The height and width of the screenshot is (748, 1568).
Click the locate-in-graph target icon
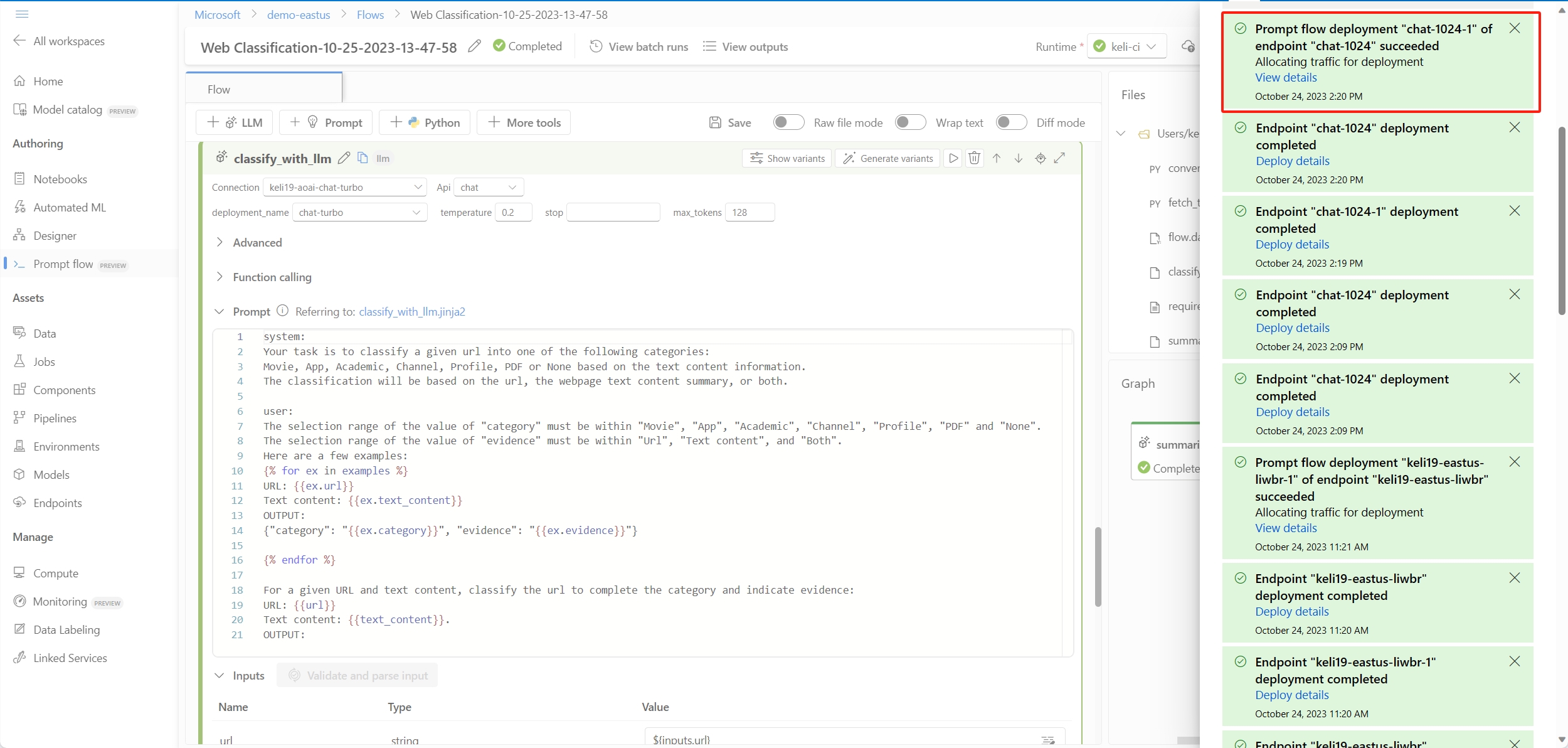click(1041, 158)
